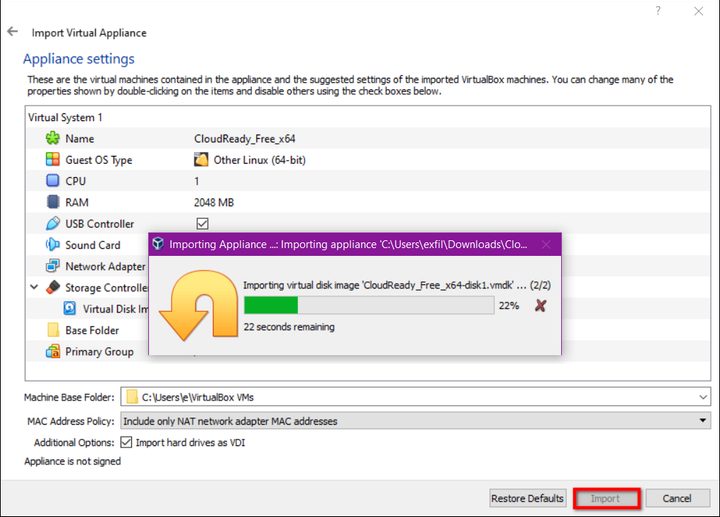The width and height of the screenshot is (720, 517).
Task: Select the Base Folder row label
Action: pos(92,330)
